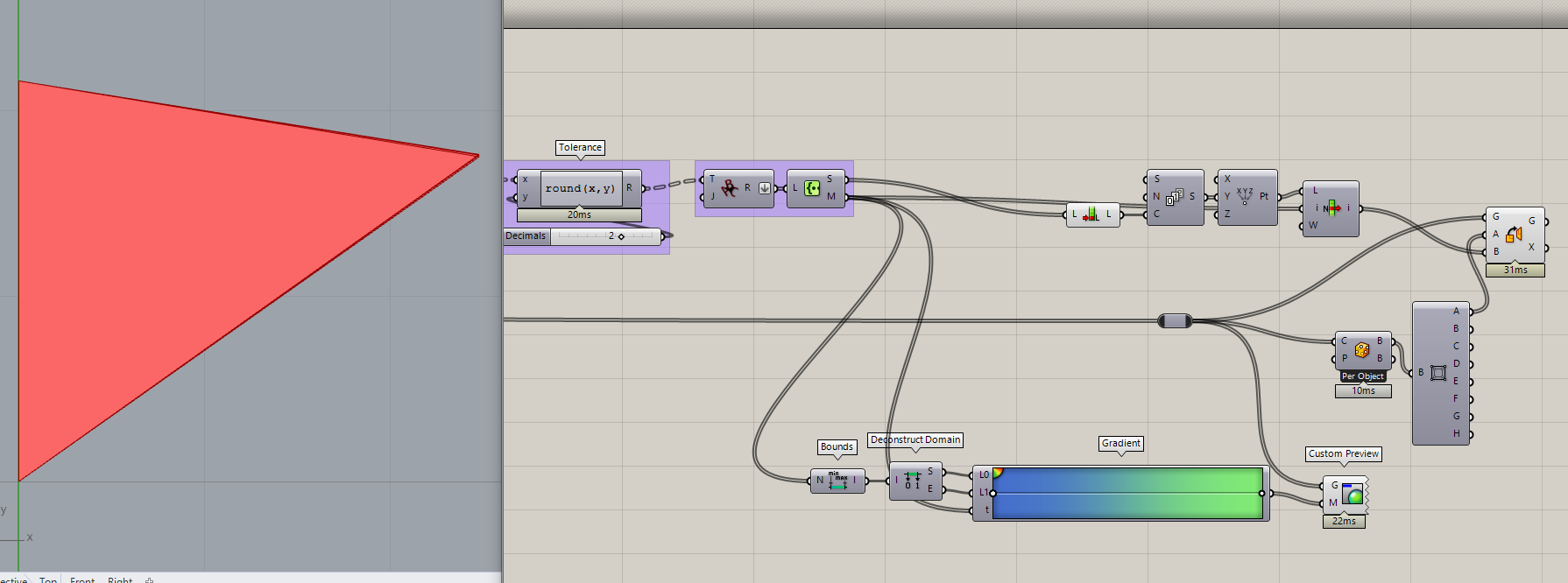Select the Sort List component icon

point(1091,214)
